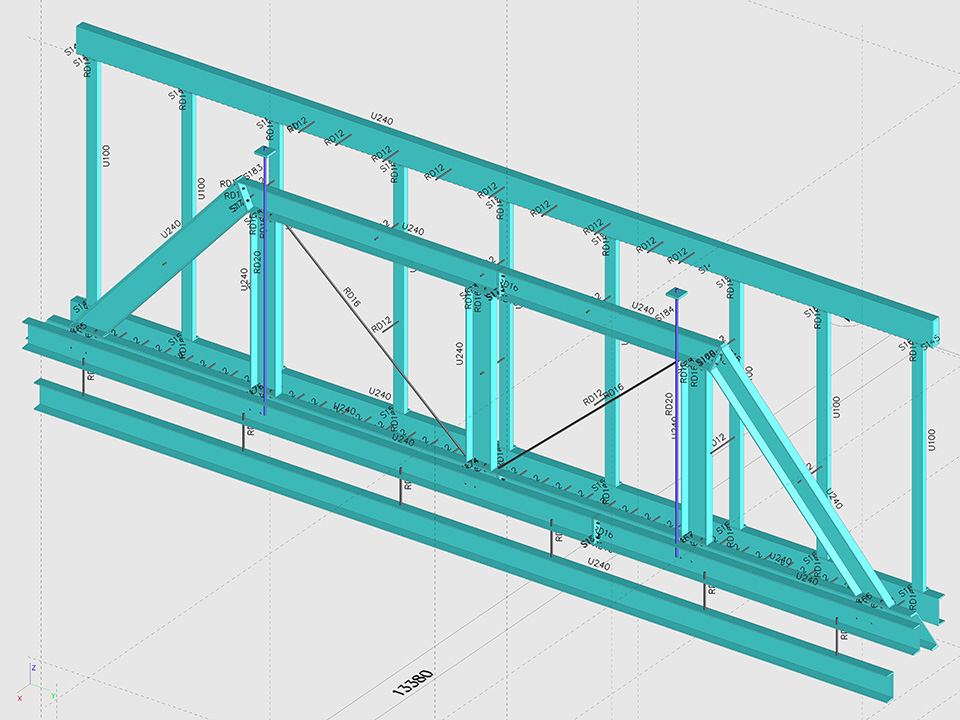Select the far-left U100 vertical post
This screenshot has height=720, width=960.
[x=93, y=180]
